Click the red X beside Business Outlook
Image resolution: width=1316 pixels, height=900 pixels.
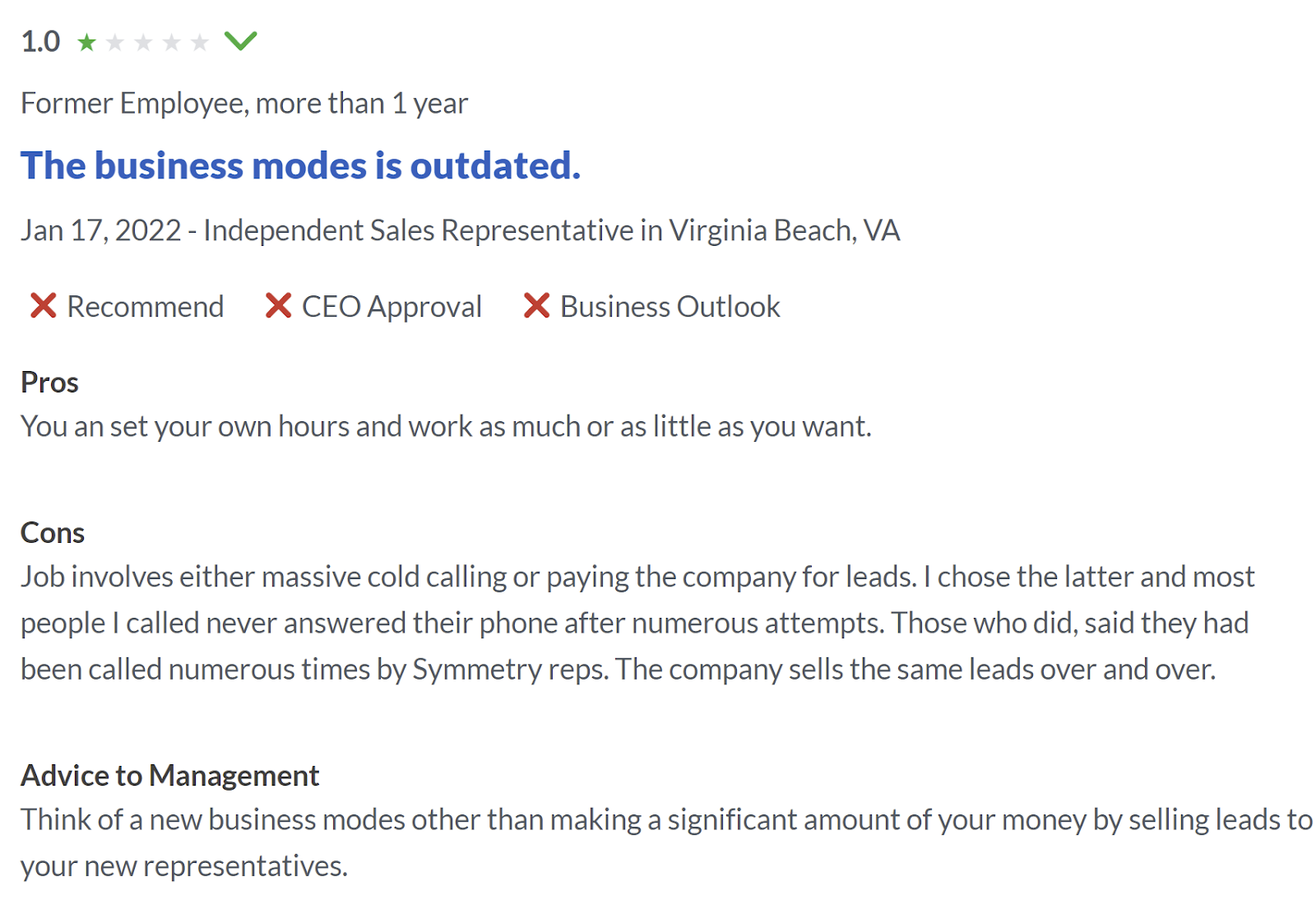pyautogui.click(x=536, y=306)
